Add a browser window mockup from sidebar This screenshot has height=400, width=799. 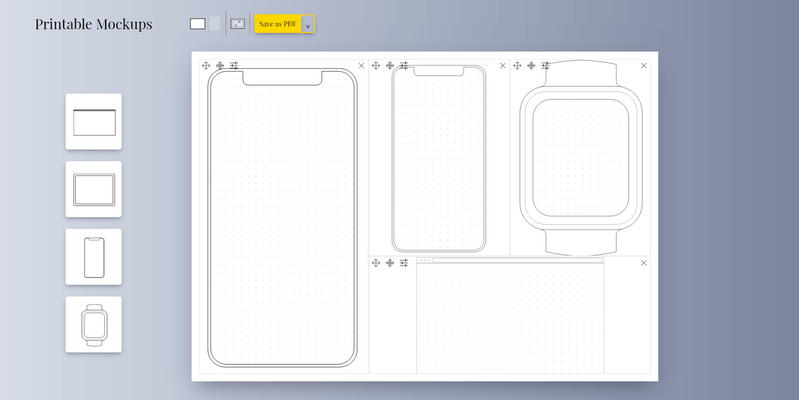94,122
